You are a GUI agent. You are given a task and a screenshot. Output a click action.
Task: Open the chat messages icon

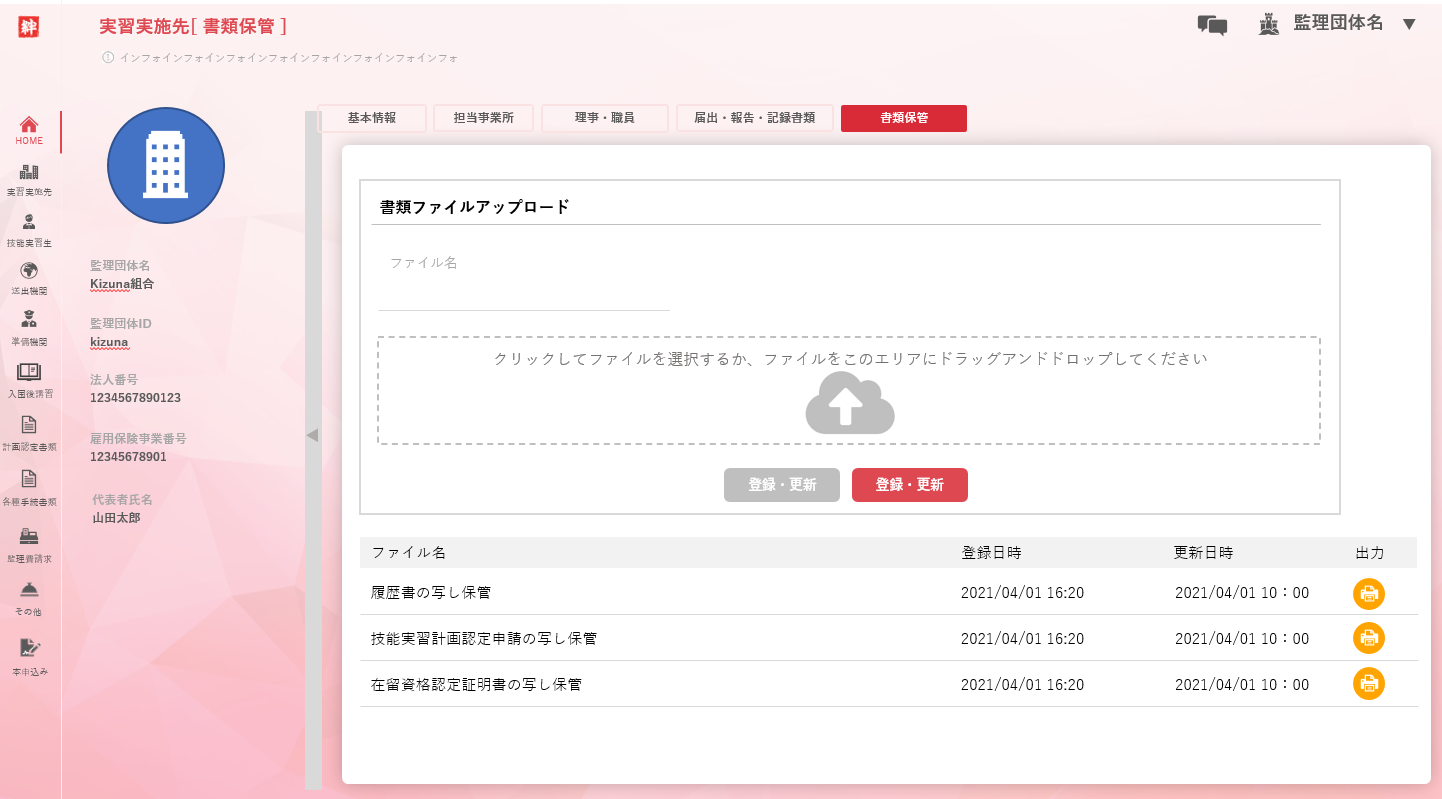1212,25
